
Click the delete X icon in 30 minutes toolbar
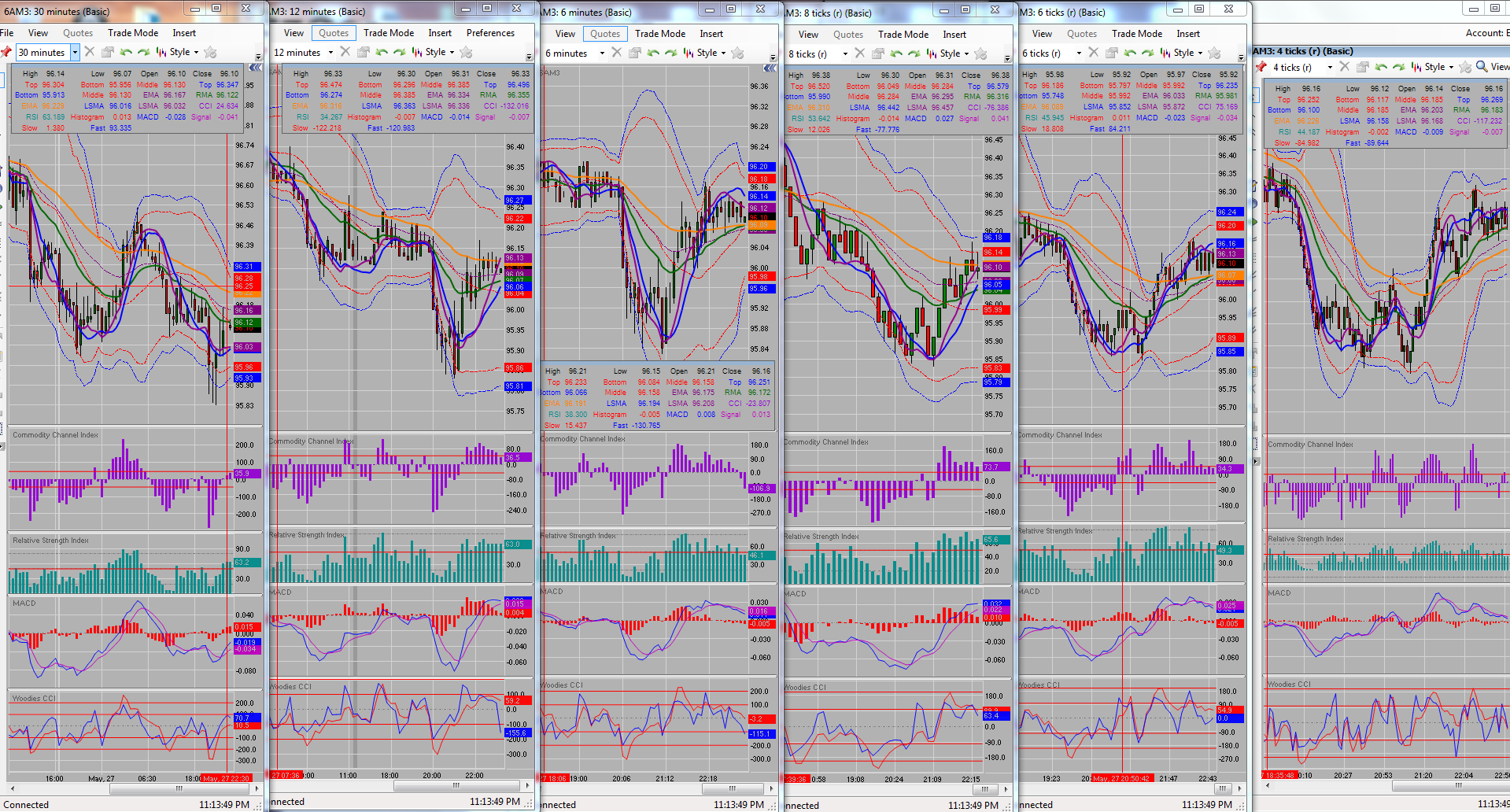point(90,52)
